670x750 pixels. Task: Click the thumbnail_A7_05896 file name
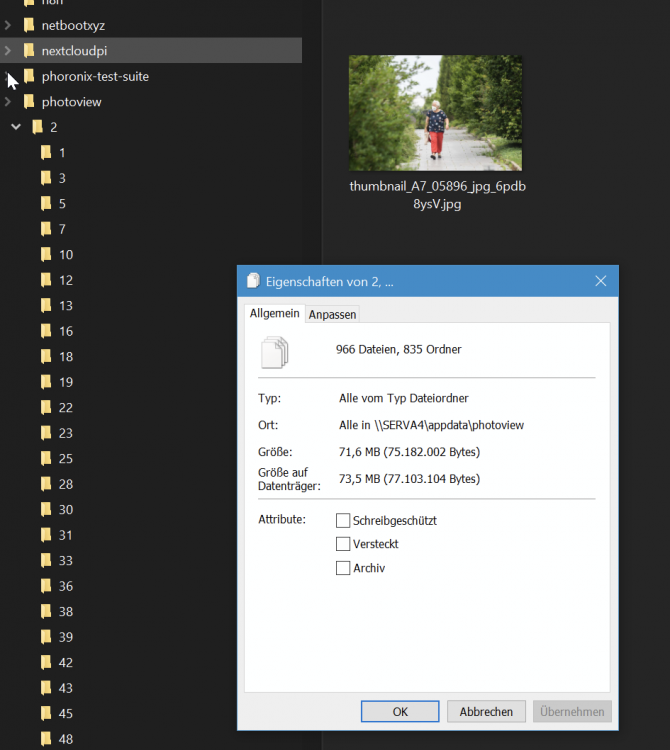pos(438,195)
